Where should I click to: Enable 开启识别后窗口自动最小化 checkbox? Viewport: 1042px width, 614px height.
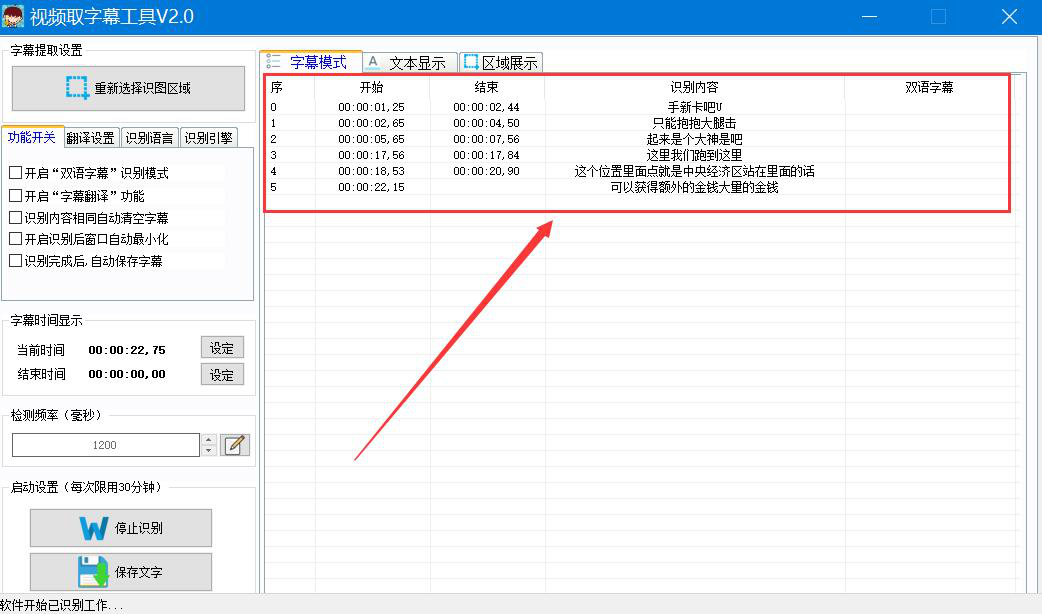point(15,239)
